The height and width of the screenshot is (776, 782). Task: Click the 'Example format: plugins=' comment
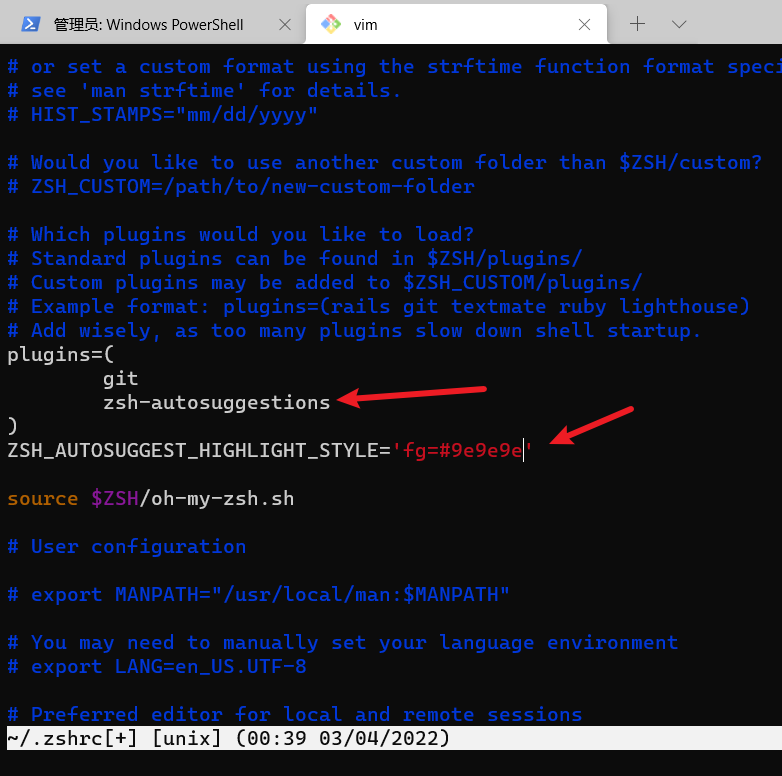pyautogui.click(x=379, y=306)
